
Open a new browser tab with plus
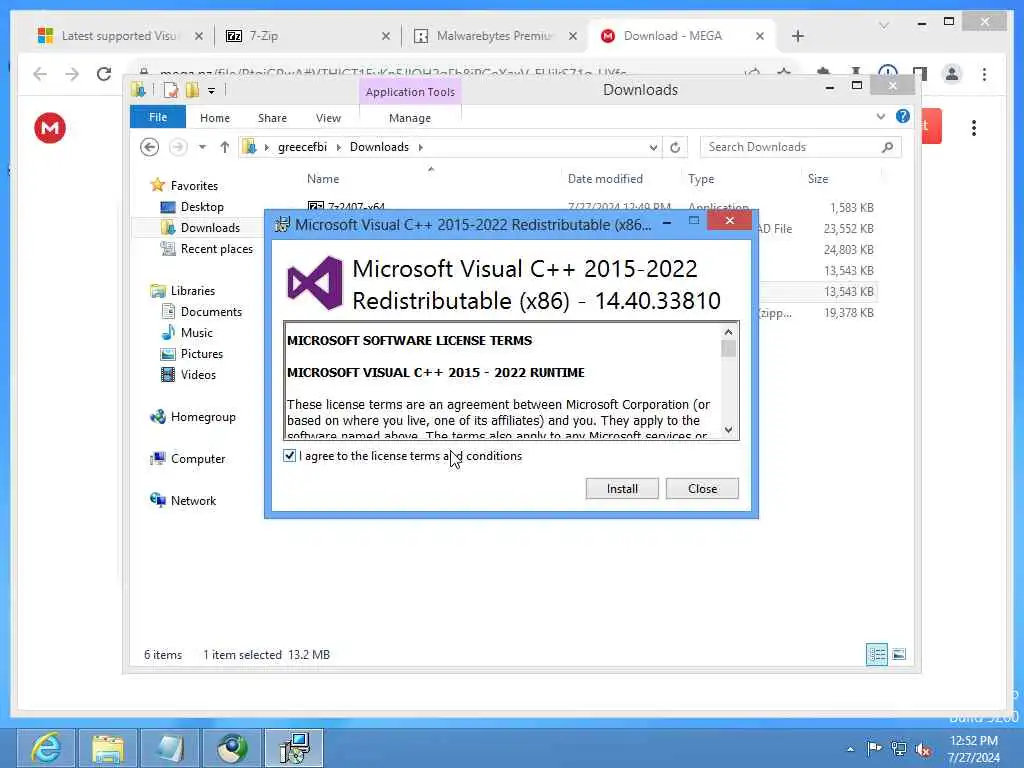(x=797, y=36)
